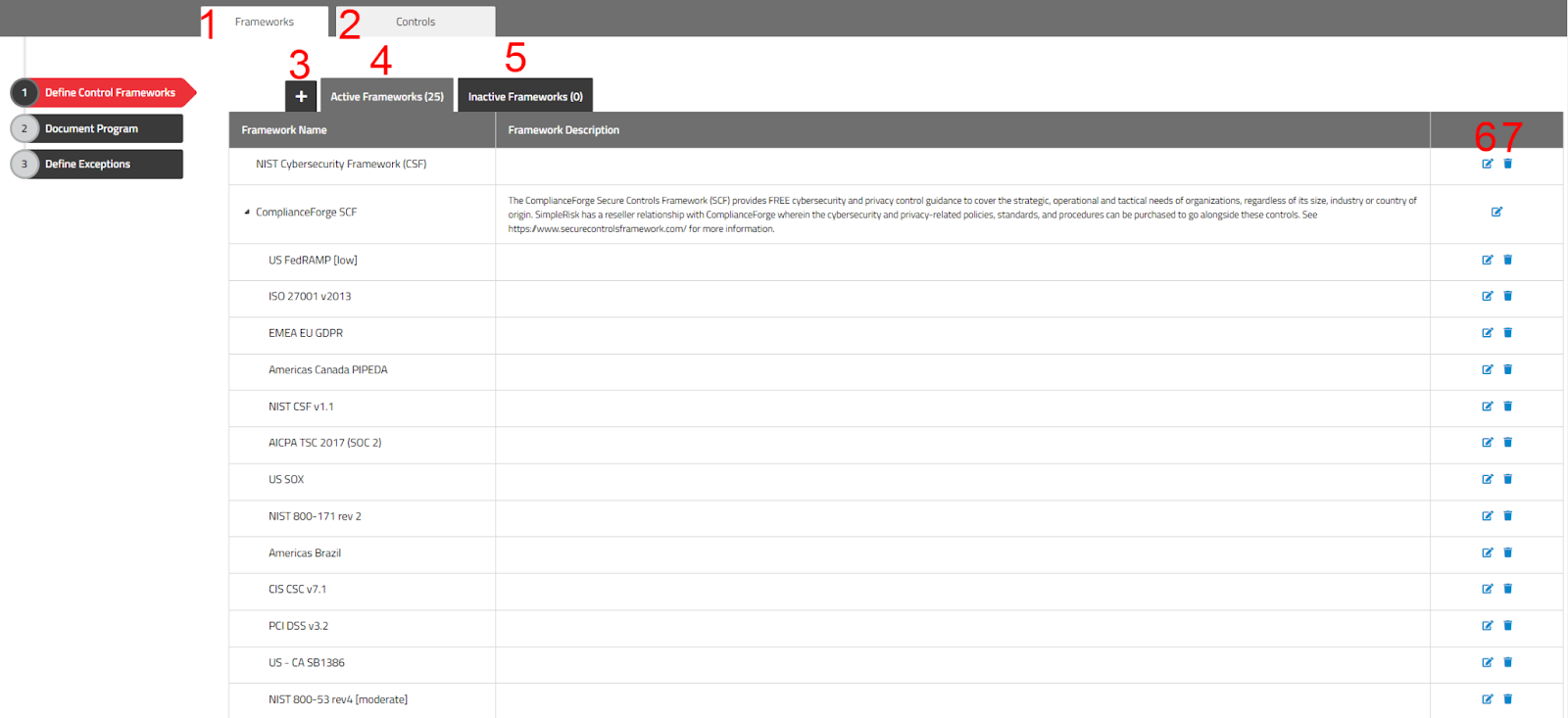This screenshot has height=718, width=1568.
Task: Edit the NIST 800-171 rev 2 framework
Action: (1487, 515)
